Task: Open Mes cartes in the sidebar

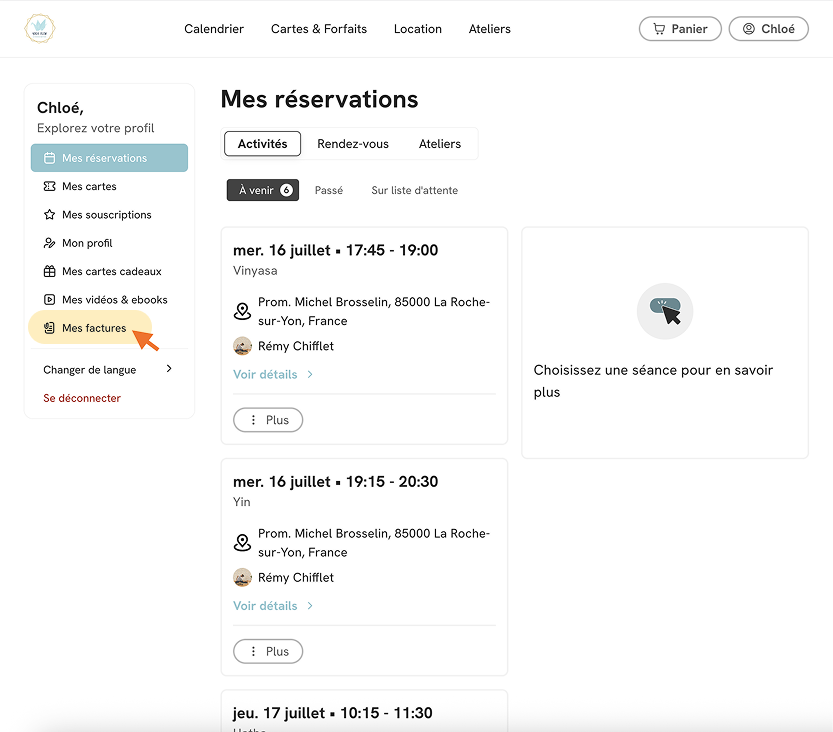Action: (x=89, y=186)
